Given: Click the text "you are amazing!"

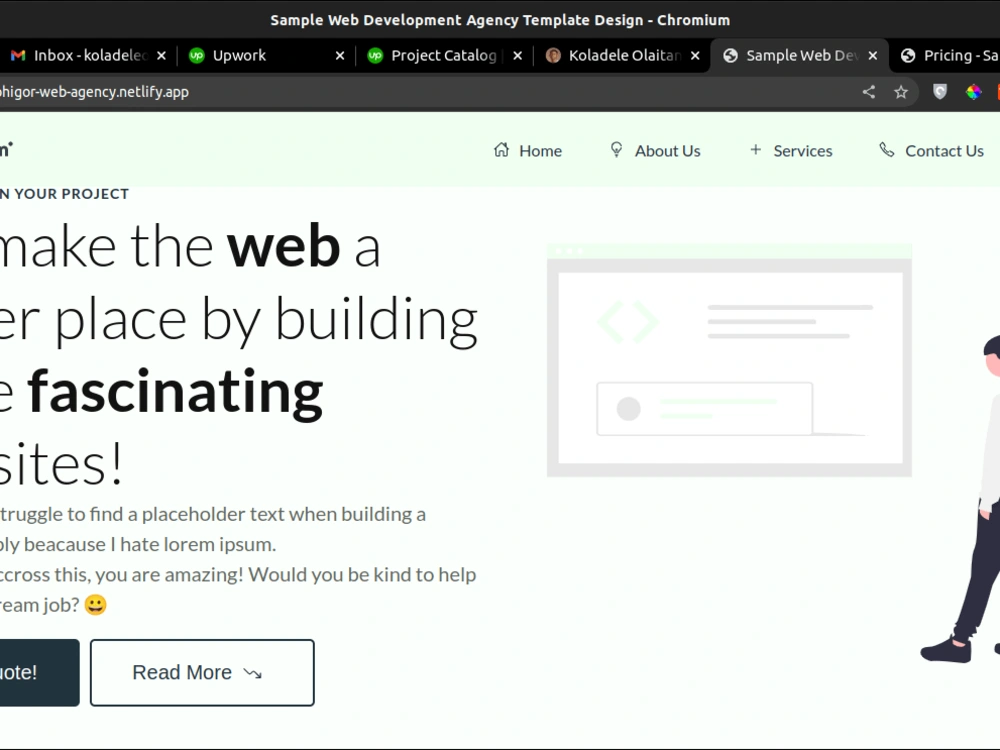Looking at the screenshot, I should click(169, 575).
